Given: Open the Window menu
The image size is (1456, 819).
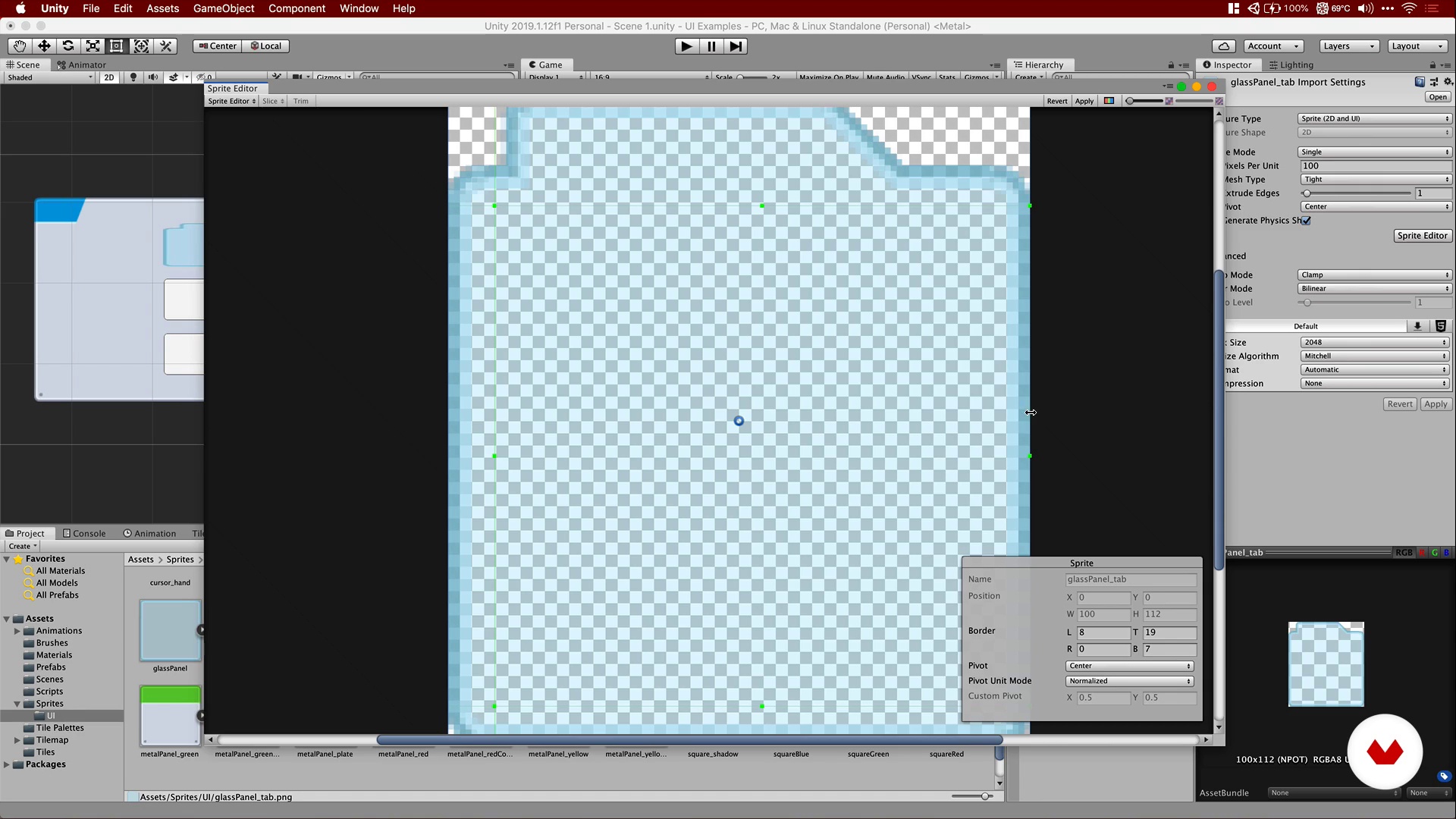Looking at the screenshot, I should pos(359,8).
